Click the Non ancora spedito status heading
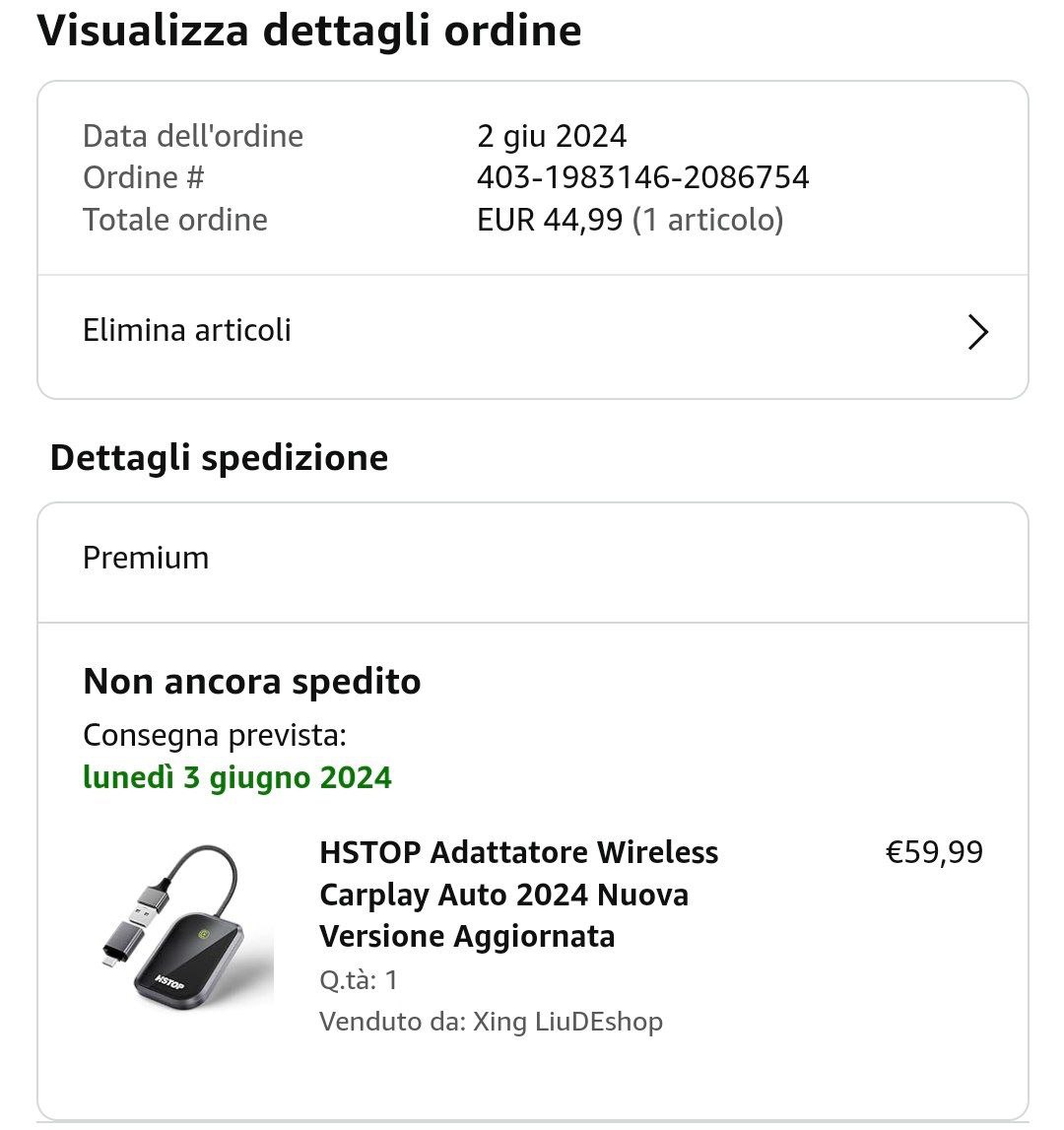This screenshot has height=1130, width=1064. point(252,682)
